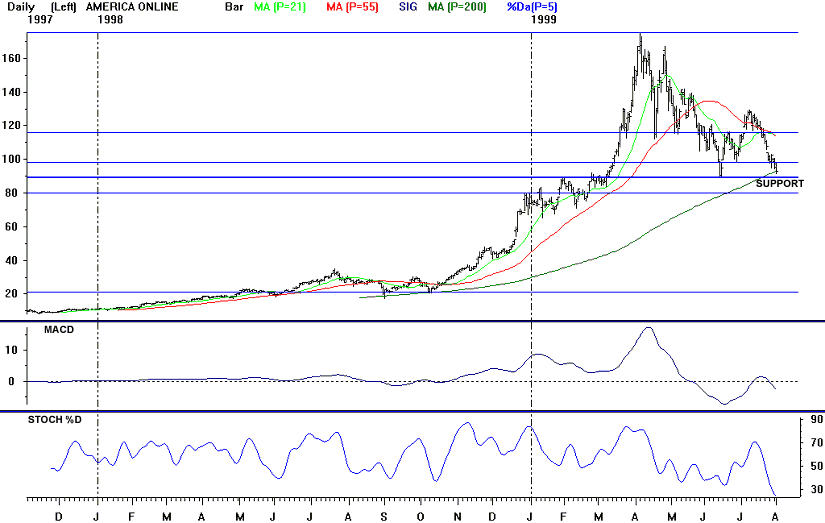Screen dimensions: 825x523
Task: Click the STOCH %D panel label
Action: point(55,419)
